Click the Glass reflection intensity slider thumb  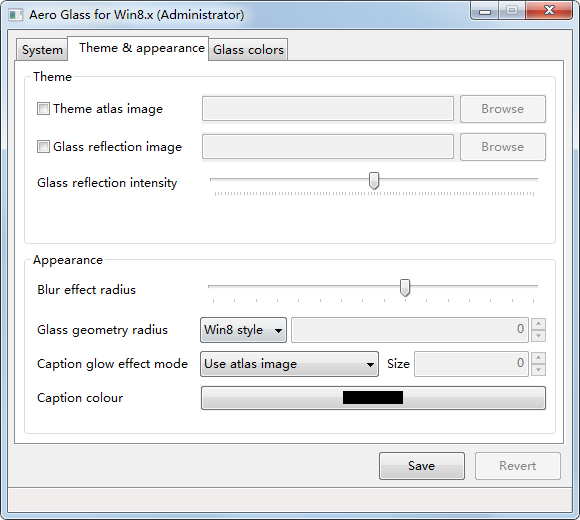click(374, 180)
